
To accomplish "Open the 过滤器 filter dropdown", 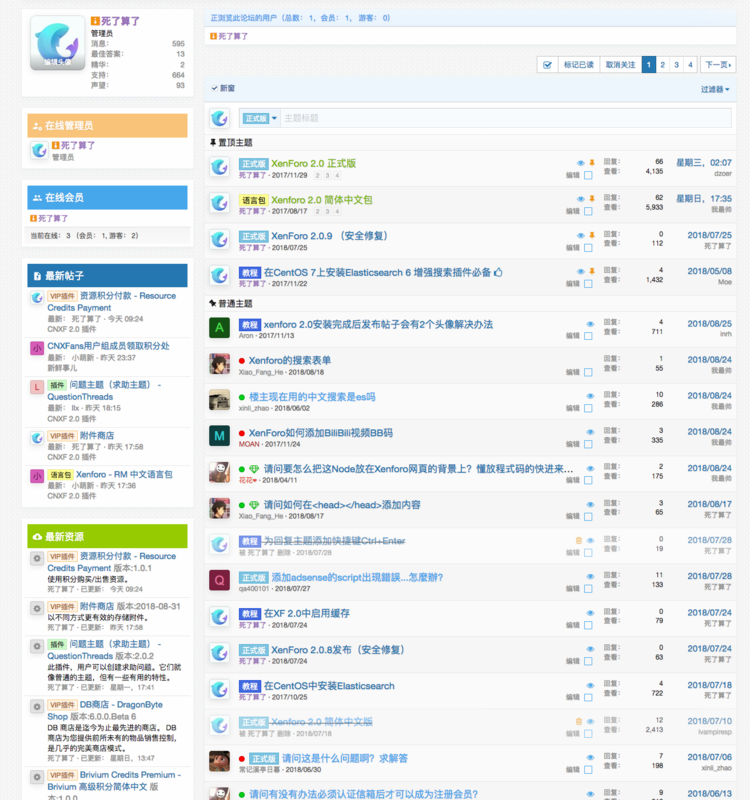I will (715, 89).
